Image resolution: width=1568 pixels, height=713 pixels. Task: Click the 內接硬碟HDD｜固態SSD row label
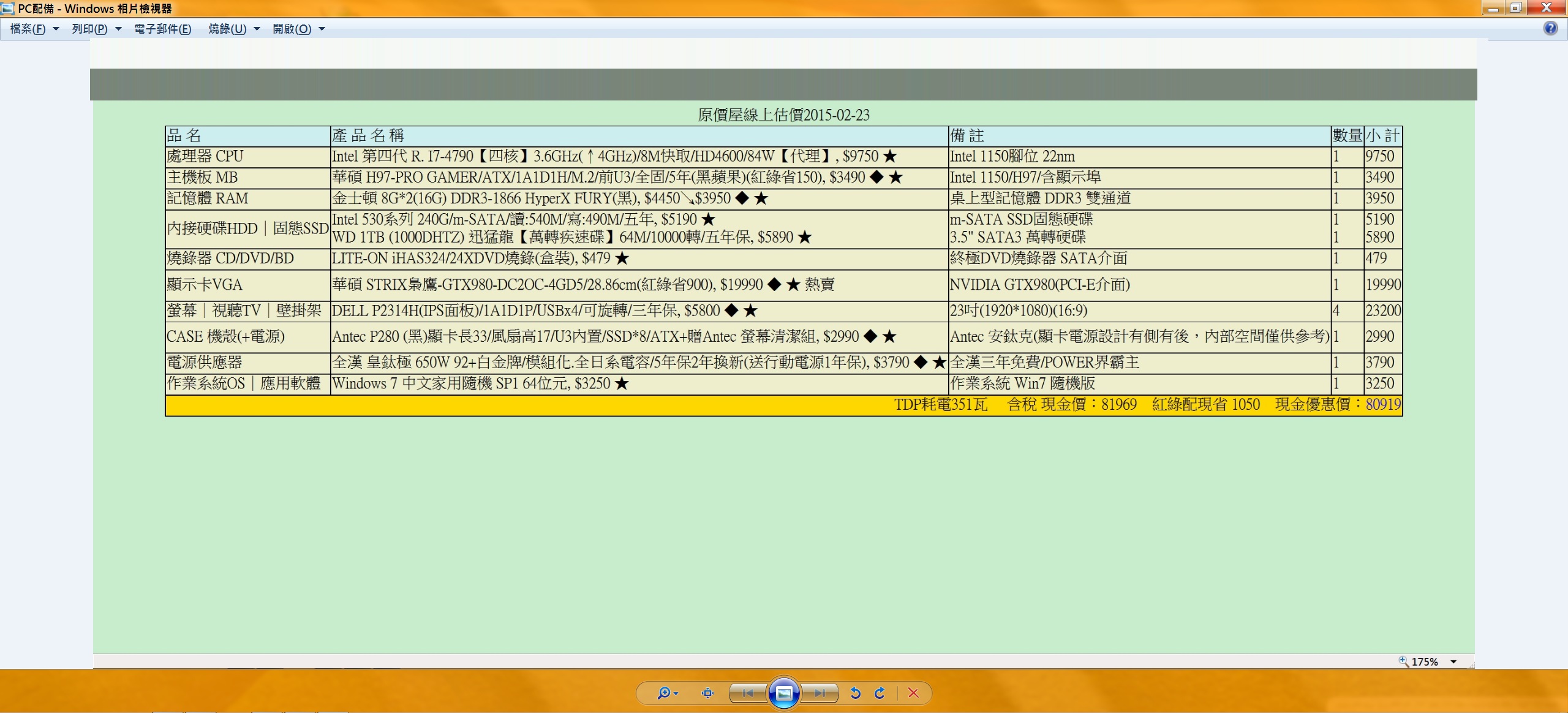click(247, 228)
